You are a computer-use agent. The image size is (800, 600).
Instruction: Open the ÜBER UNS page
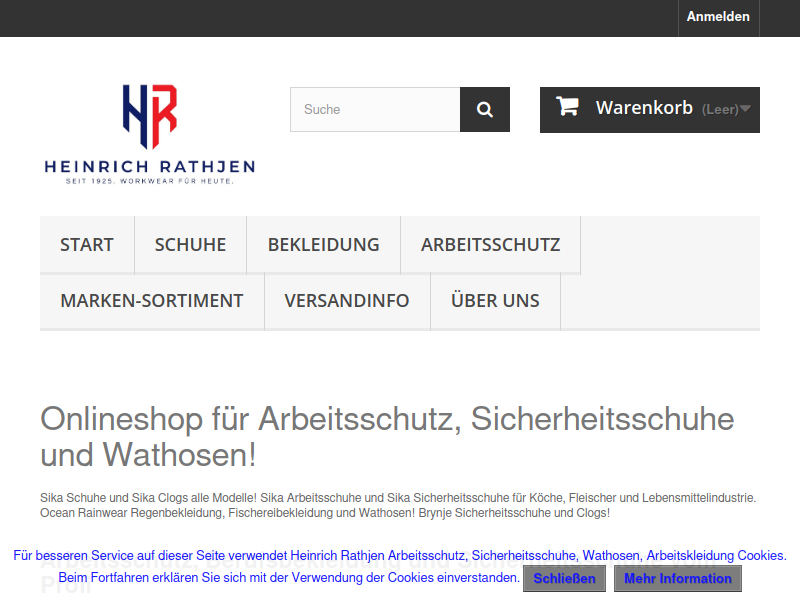pos(495,301)
